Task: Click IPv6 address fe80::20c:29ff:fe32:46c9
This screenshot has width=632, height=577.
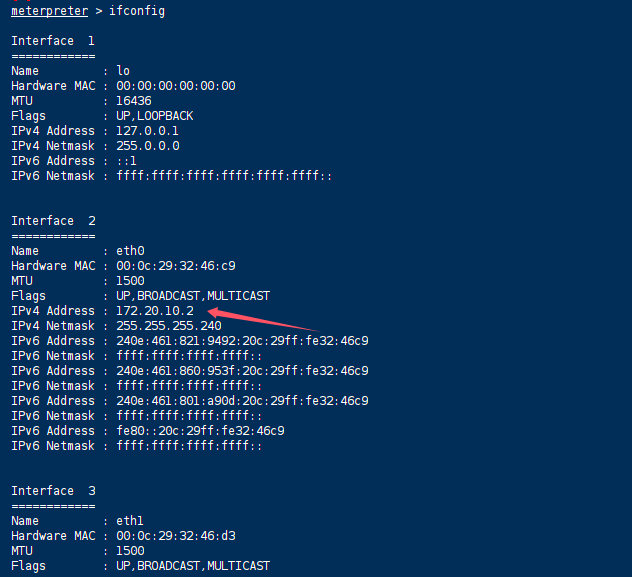Action: [200, 431]
